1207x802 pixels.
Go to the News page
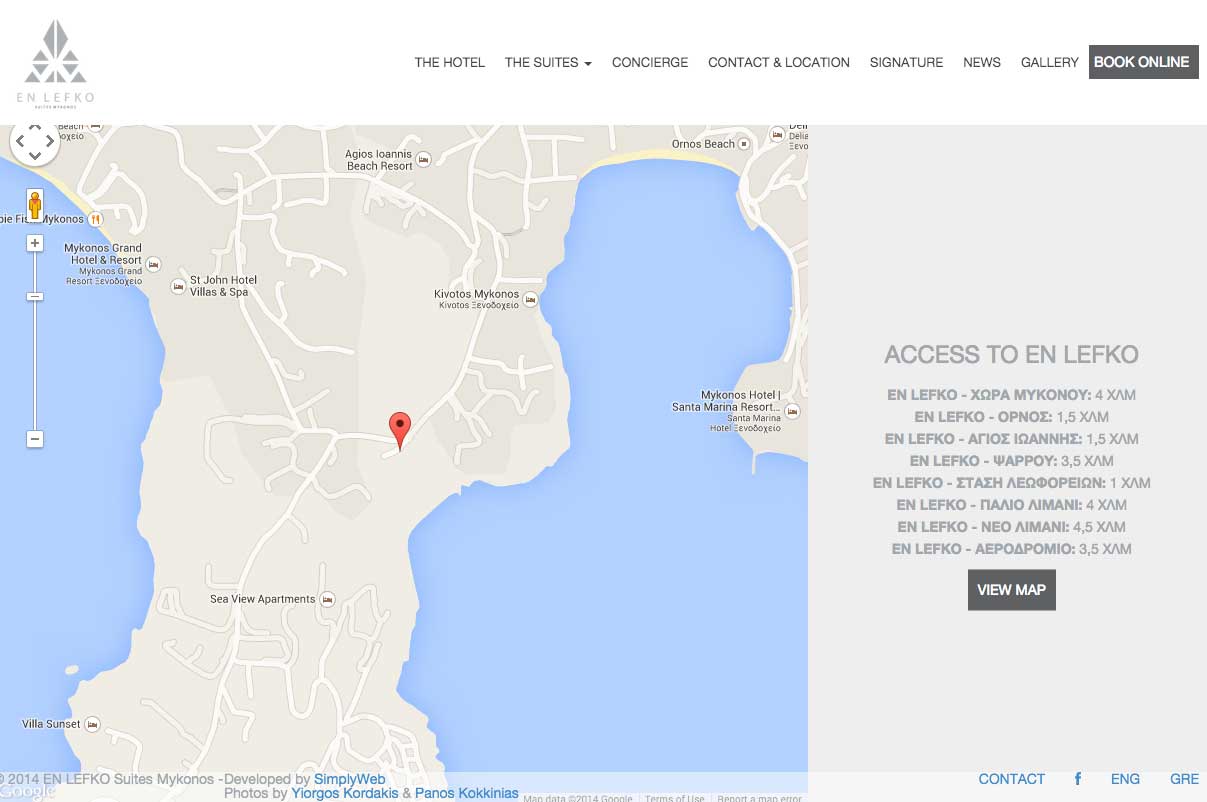[982, 62]
